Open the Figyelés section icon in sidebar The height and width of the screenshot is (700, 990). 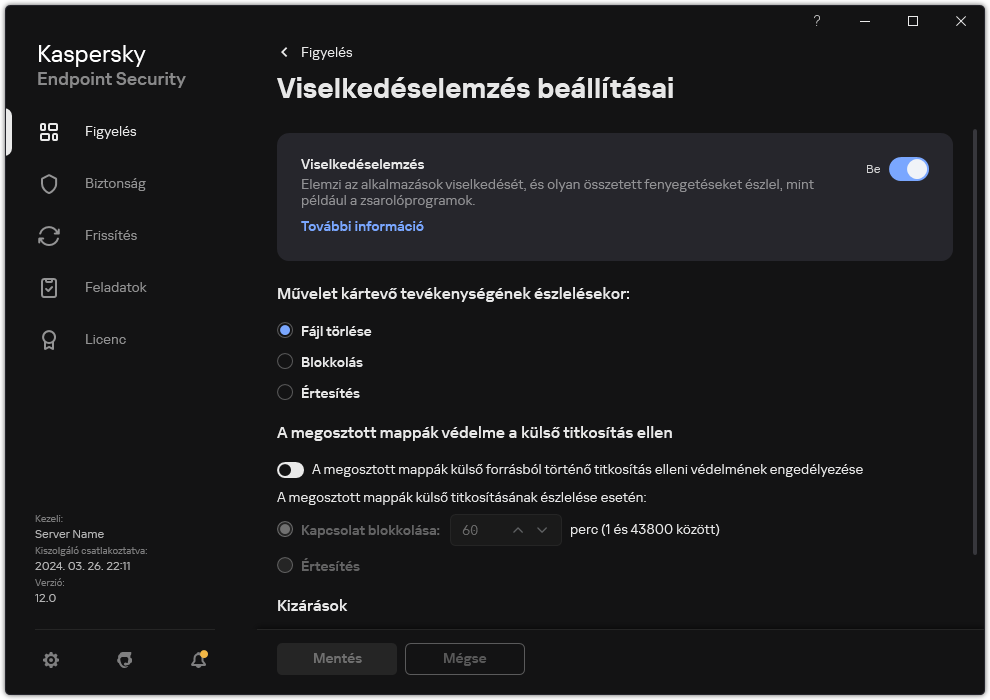49,131
